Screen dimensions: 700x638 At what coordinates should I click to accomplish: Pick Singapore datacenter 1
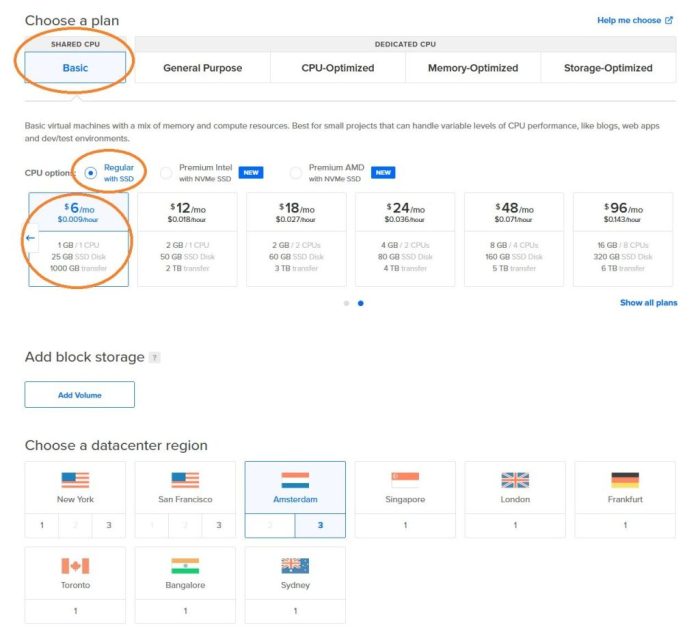[405, 525]
